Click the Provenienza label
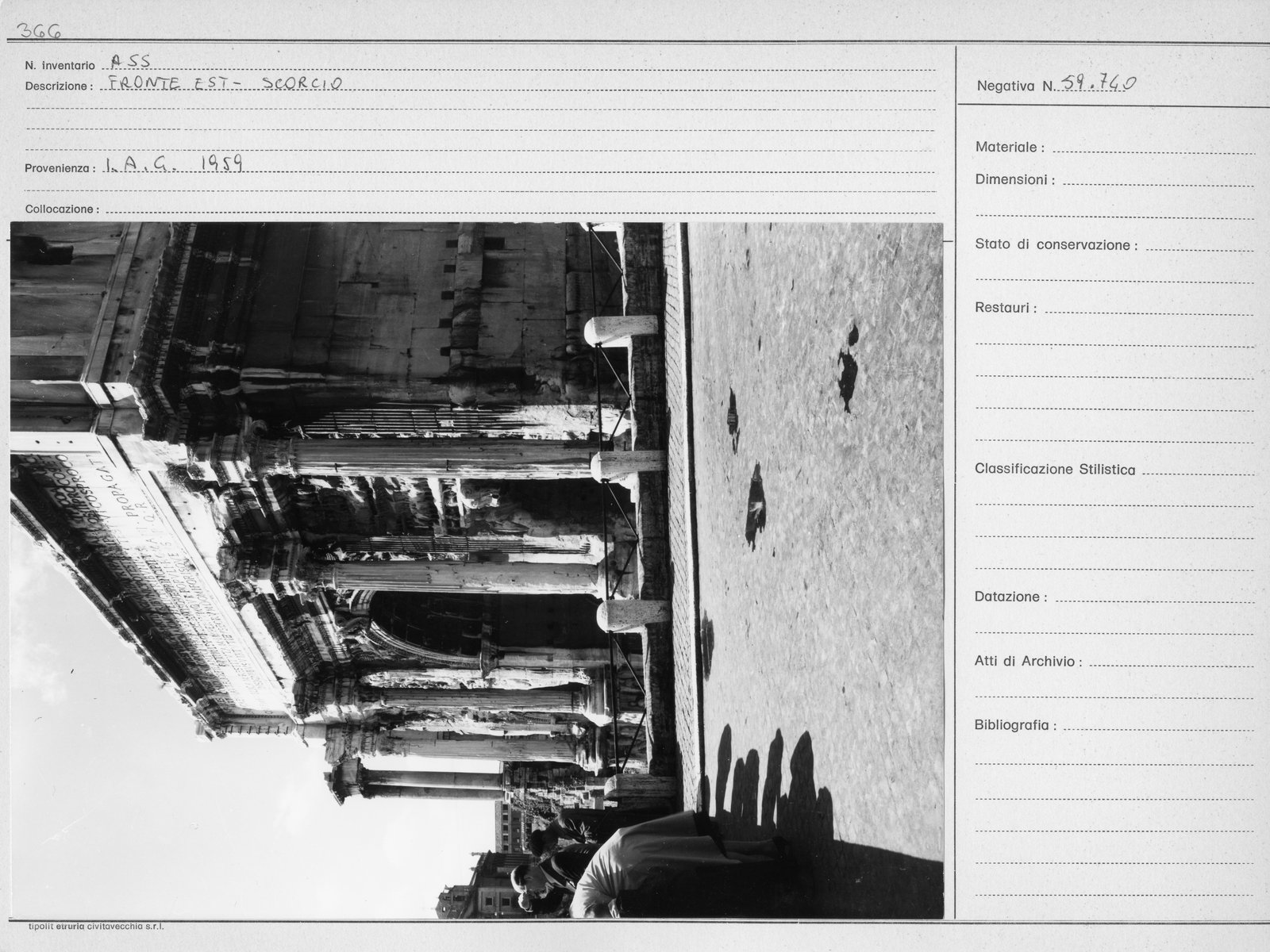The height and width of the screenshot is (952, 1270). pyautogui.click(x=60, y=168)
